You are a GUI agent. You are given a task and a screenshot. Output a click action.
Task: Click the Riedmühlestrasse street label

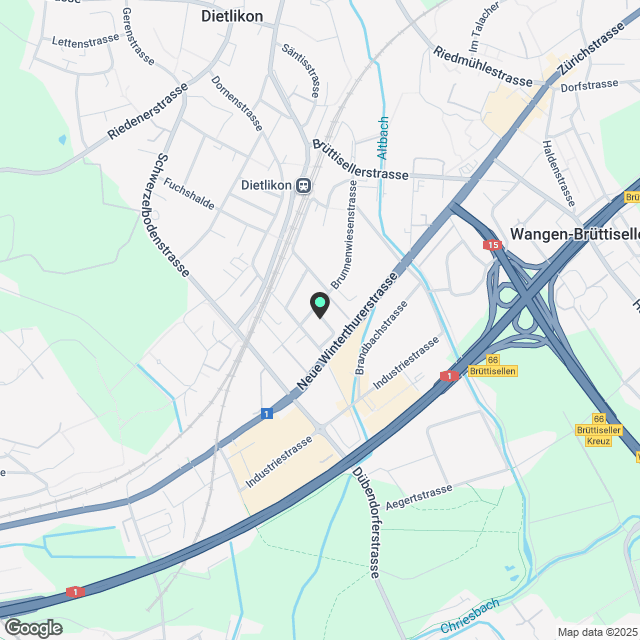pyautogui.click(x=483, y=66)
